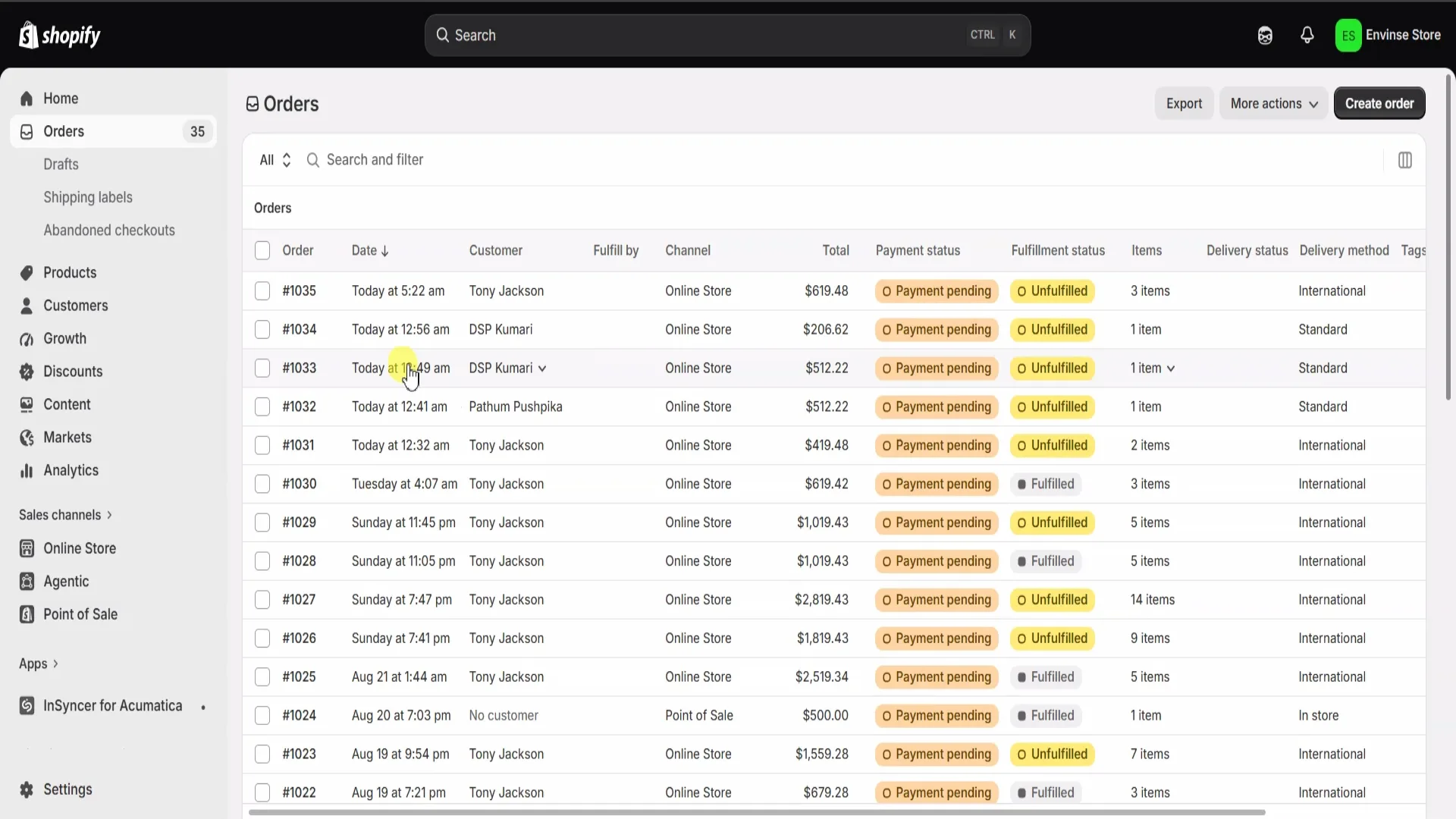Open order #1031
The width and height of the screenshot is (1456, 819).
pyautogui.click(x=298, y=445)
